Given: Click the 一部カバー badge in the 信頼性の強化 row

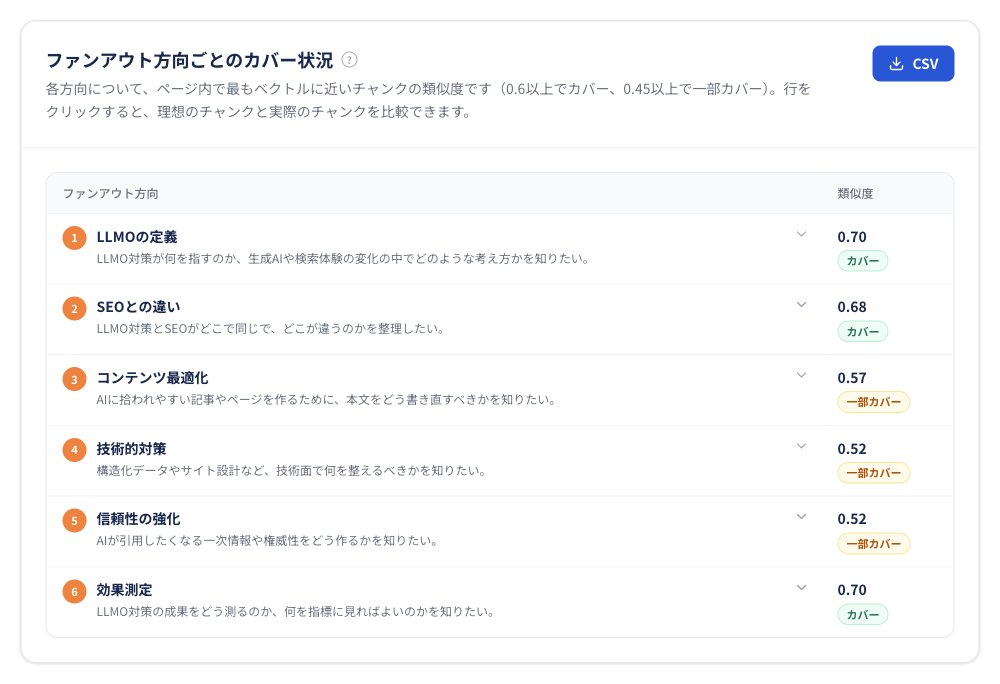Looking at the screenshot, I should point(874,544).
